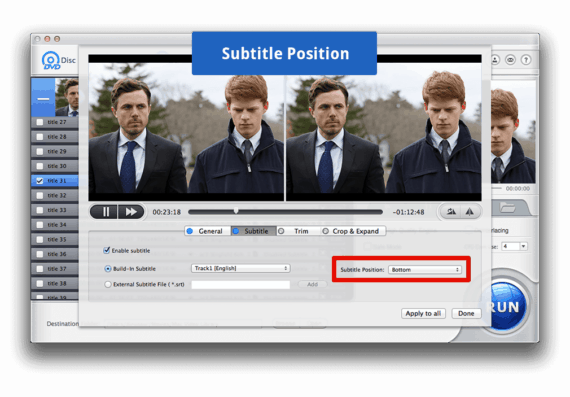Check the title 28 checkbox
This screenshot has height=397, width=570.
tap(40, 137)
